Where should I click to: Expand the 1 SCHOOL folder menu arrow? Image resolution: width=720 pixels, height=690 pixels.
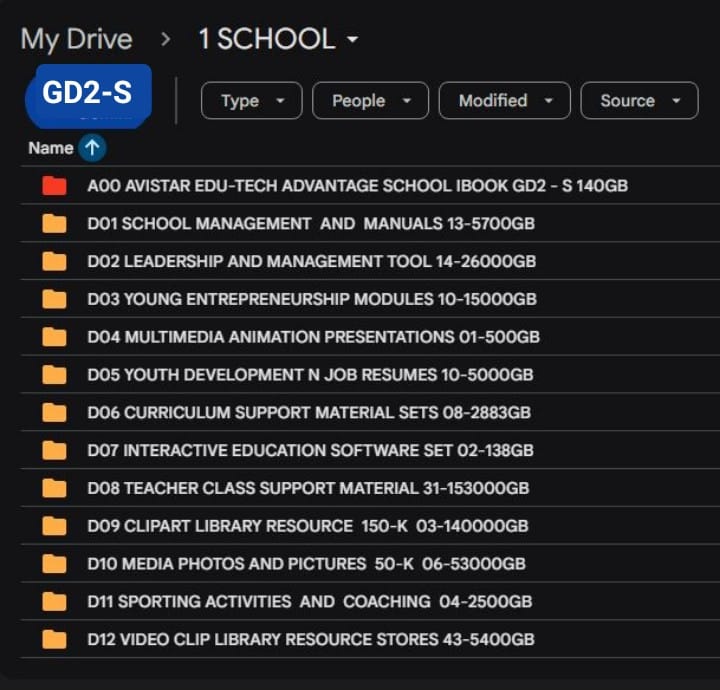352,39
